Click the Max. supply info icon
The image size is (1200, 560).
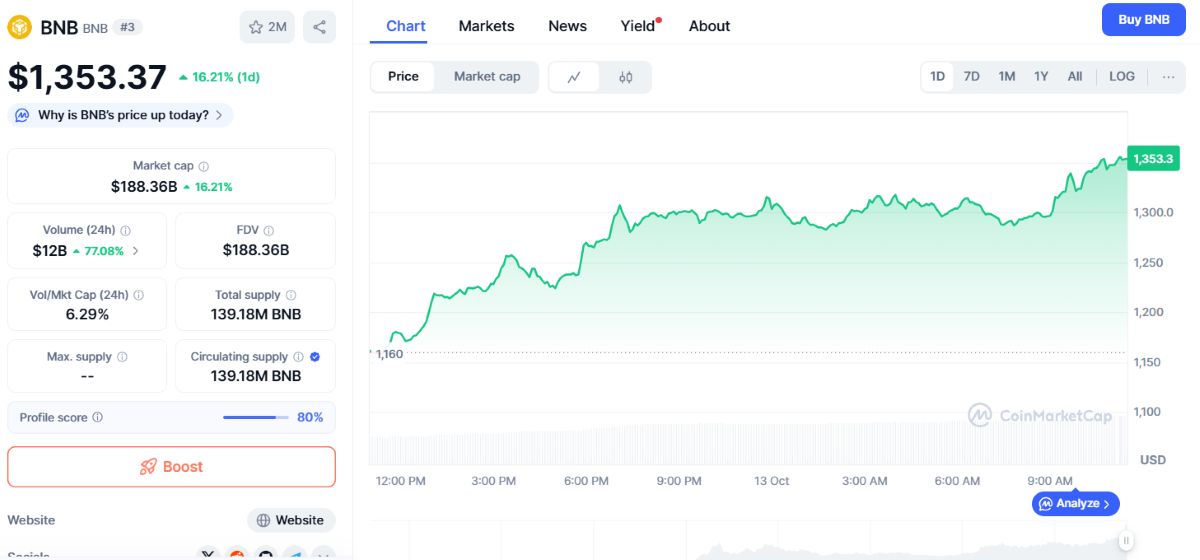pyautogui.click(x=122, y=357)
